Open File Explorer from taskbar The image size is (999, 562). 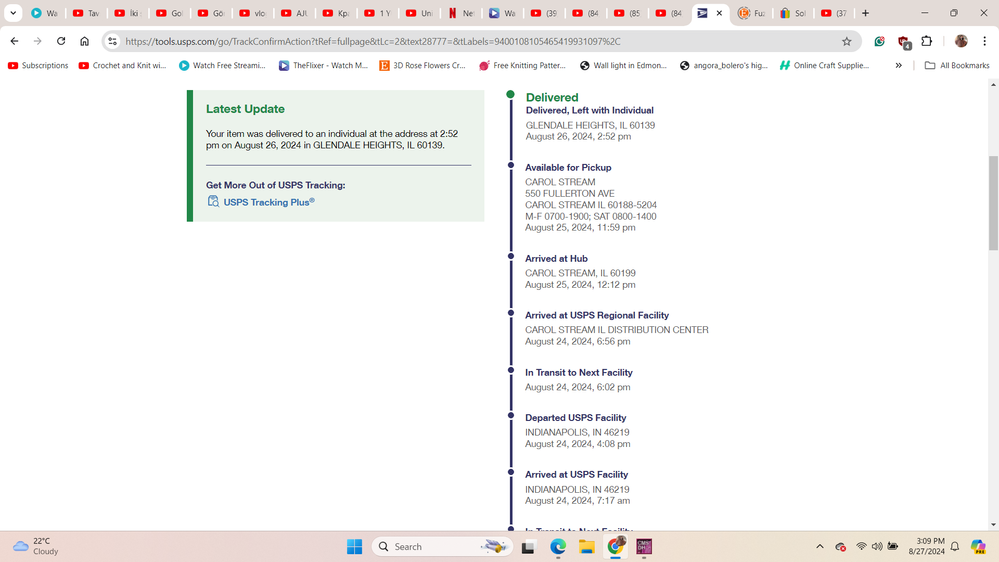[x=587, y=547]
